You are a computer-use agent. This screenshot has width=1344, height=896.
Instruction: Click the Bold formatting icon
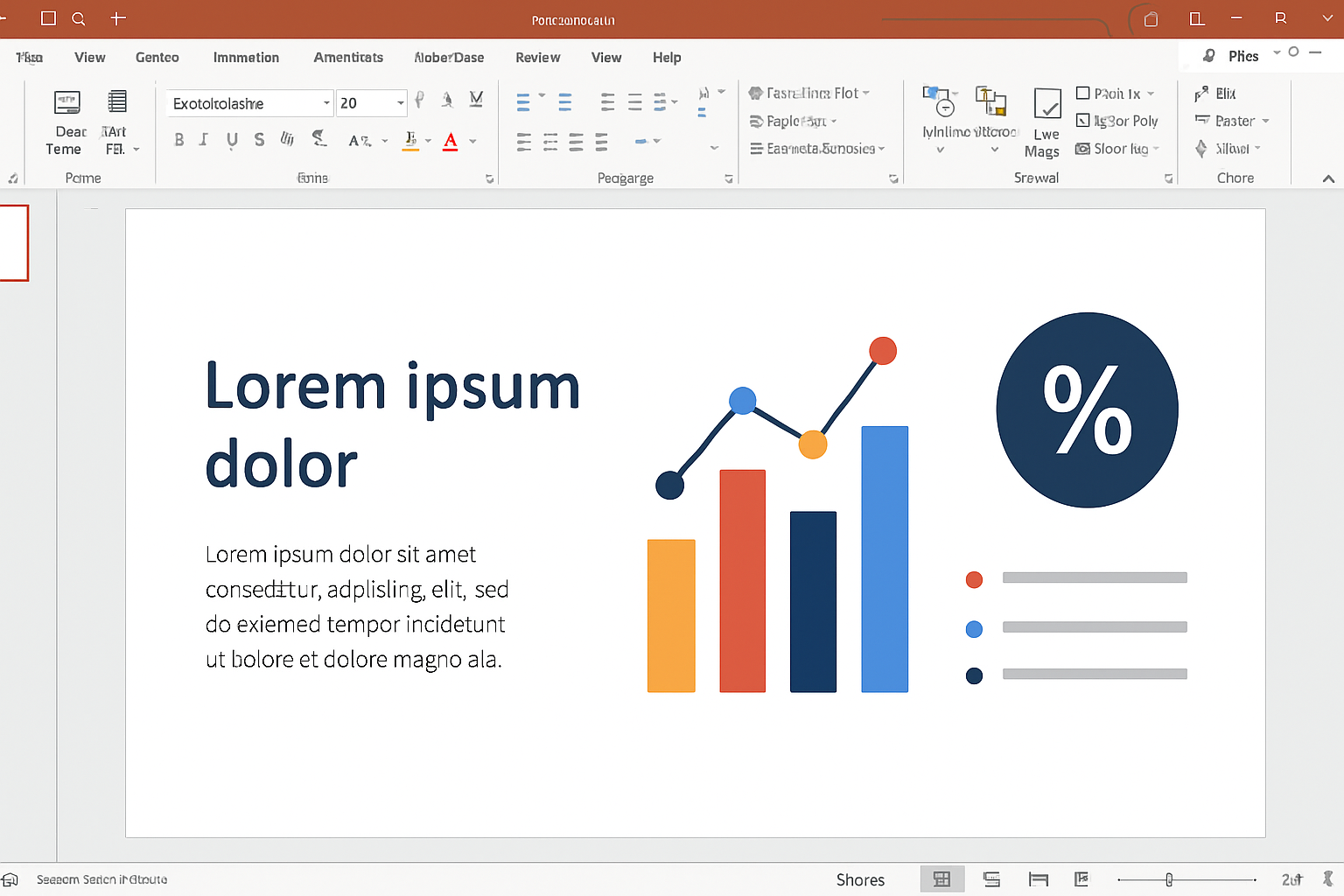[x=179, y=140]
